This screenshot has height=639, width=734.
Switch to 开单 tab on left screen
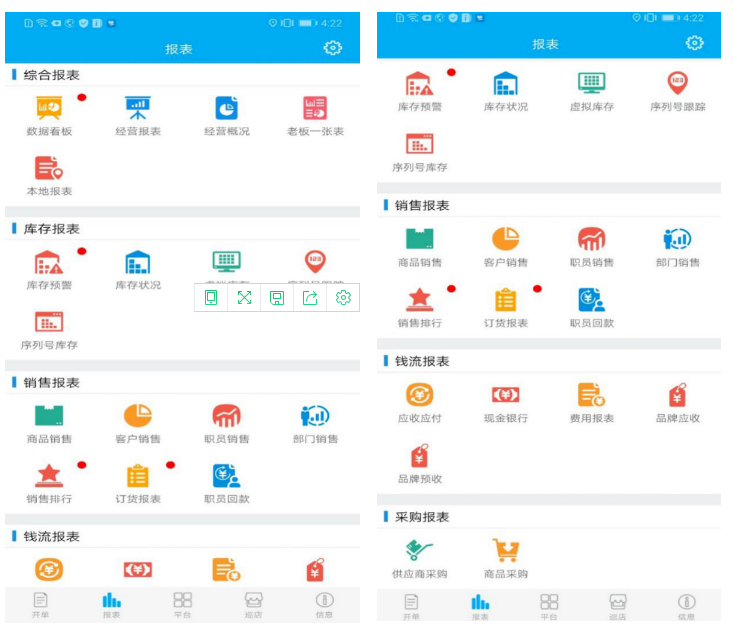coord(40,605)
